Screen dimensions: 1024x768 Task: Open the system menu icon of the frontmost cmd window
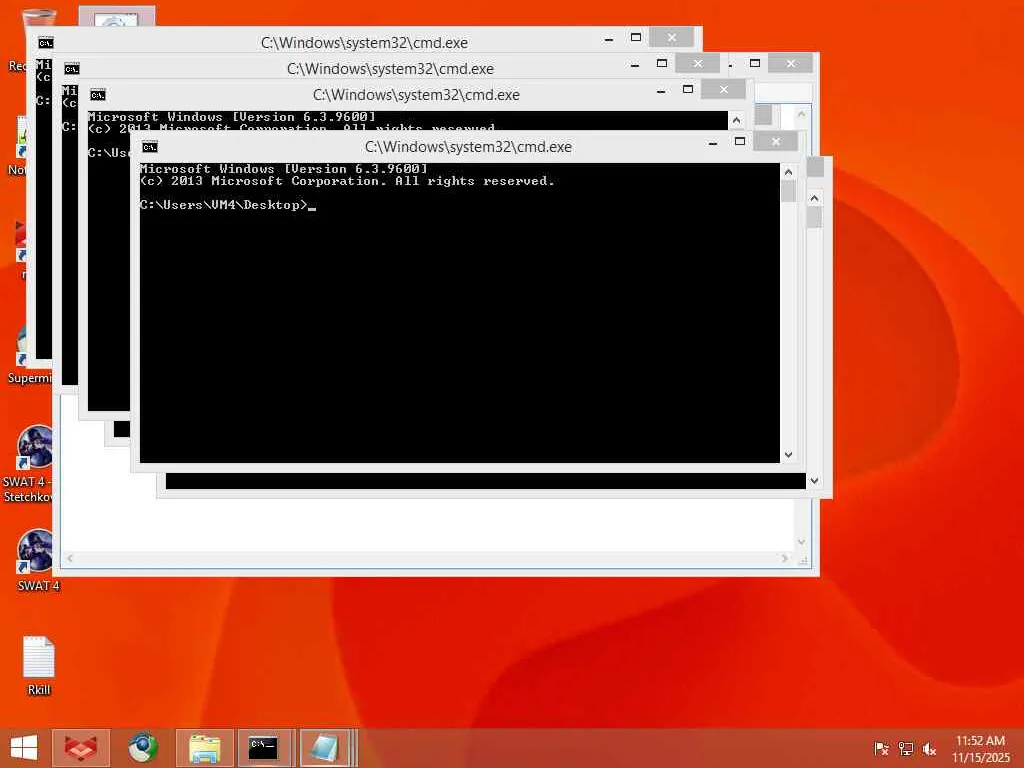point(150,147)
